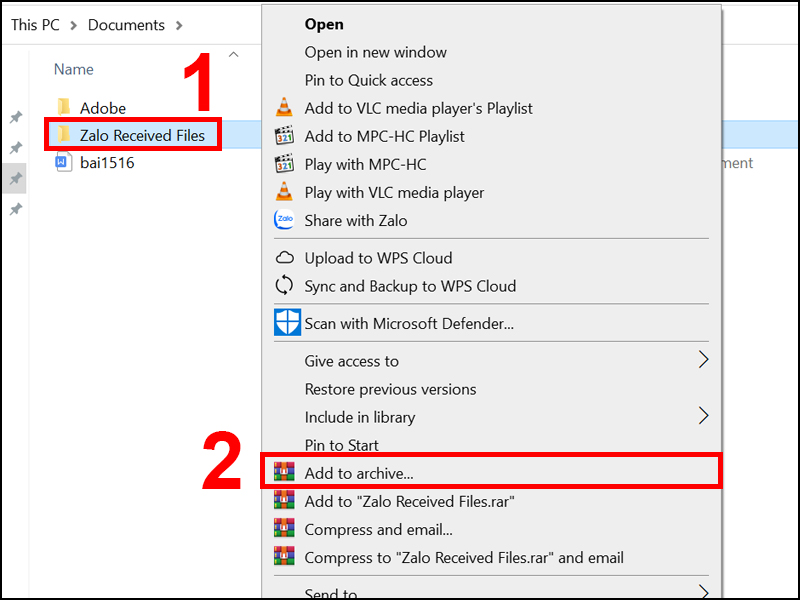
Task: Click MPC-HC icon beside Add to MPC-HC Playlist
Action: coord(285,136)
